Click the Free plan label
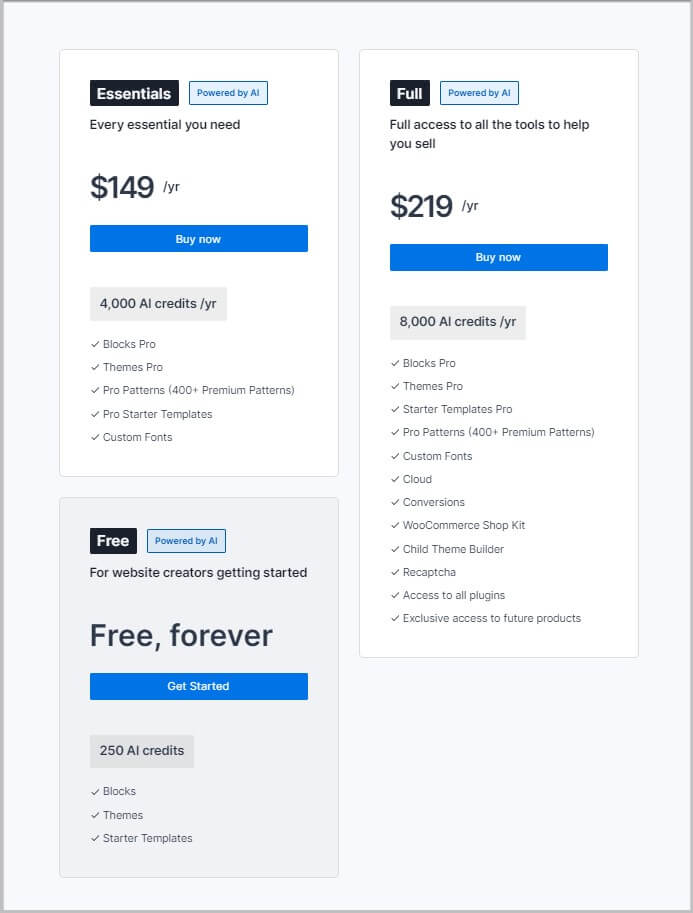Screen dimensions: 693x913 [113, 541]
